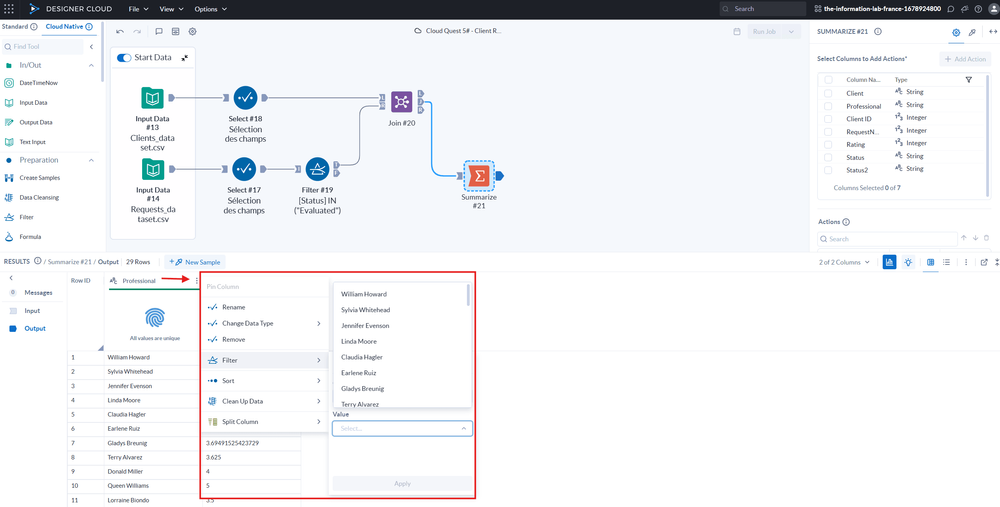Click the Find Tool search field

[45, 46]
